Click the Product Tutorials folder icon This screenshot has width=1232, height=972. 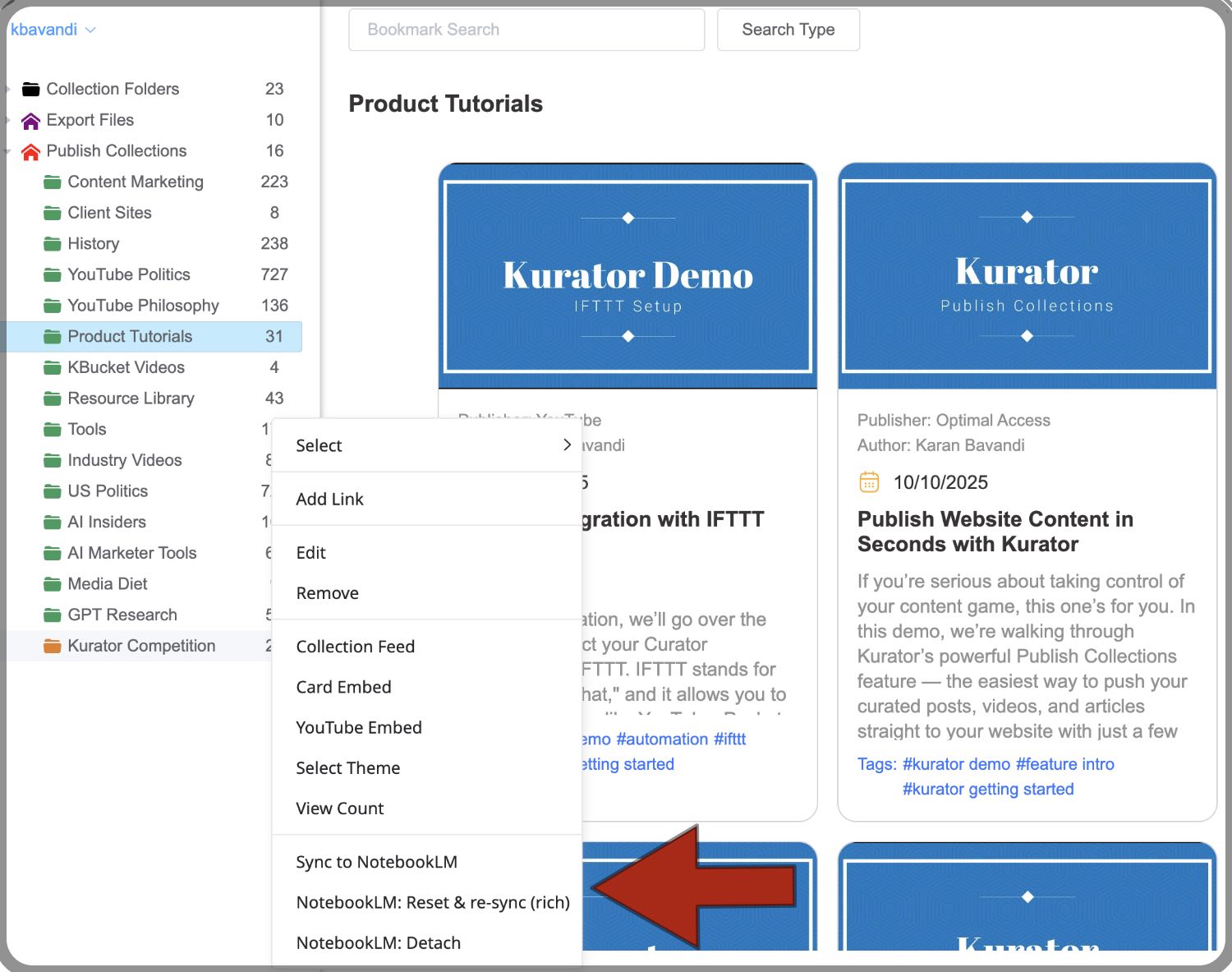(x=53, y=337)
